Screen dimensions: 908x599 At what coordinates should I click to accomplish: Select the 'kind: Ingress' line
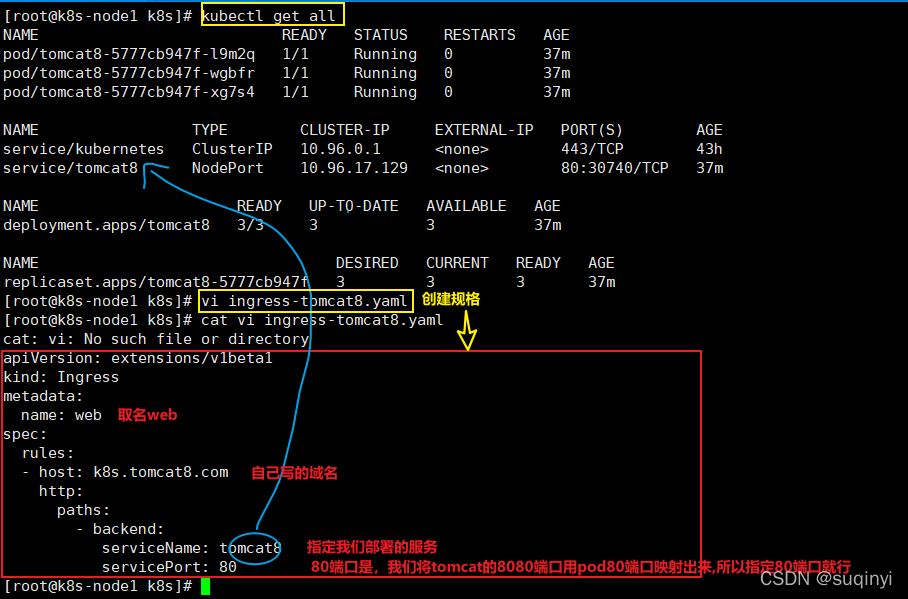pyautogui.click(x=61, y=377)
